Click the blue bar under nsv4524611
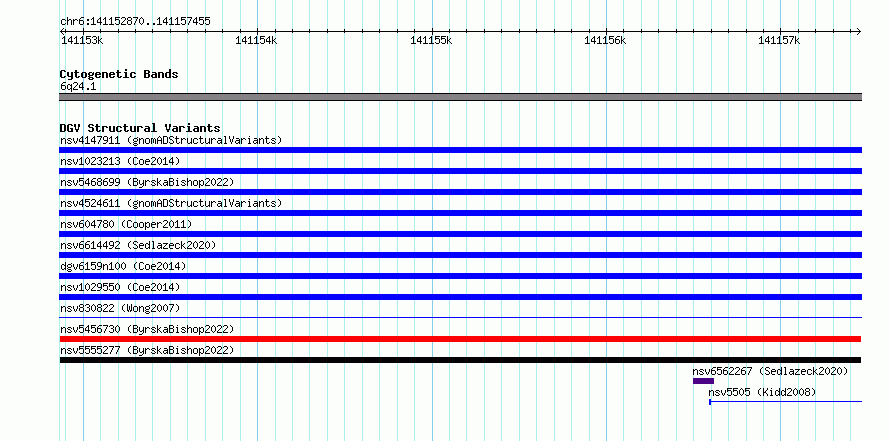This screenshot has width=890, height=441. 460,213
